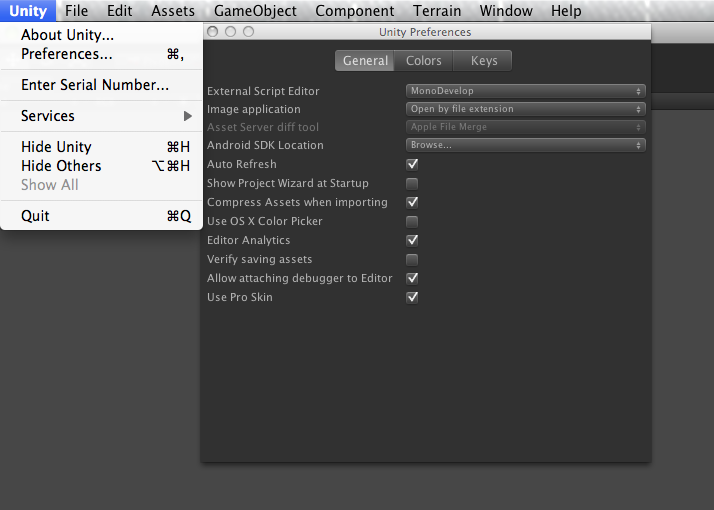Open the Help menu

[566, 10]
